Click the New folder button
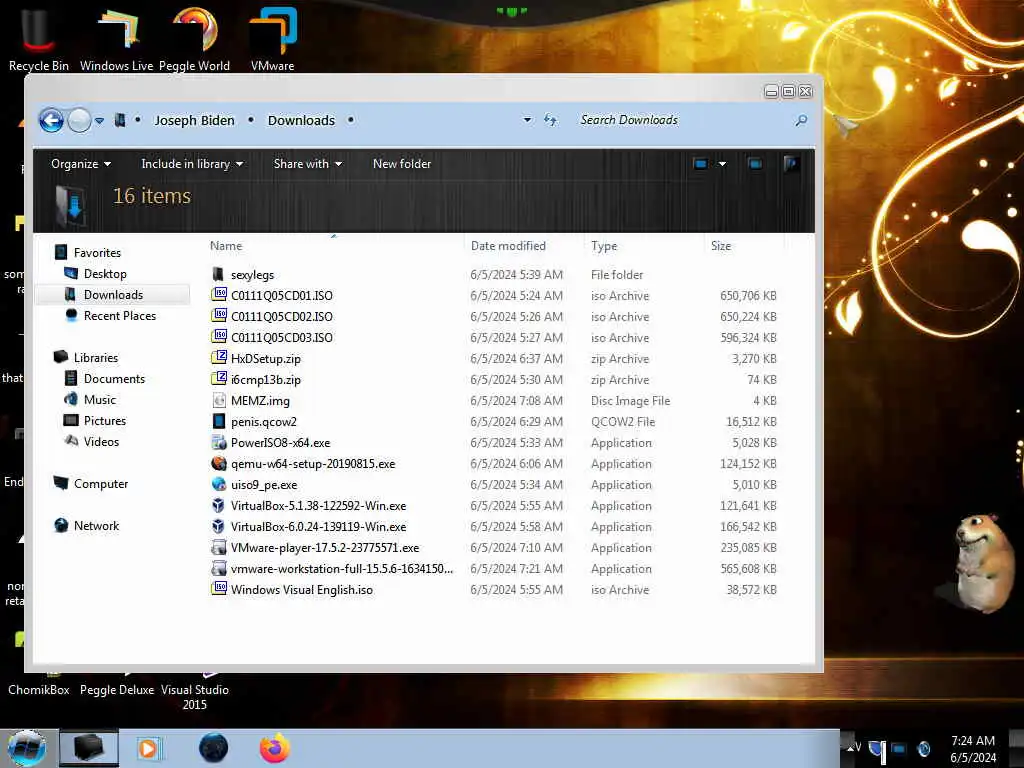 [402, 164]
